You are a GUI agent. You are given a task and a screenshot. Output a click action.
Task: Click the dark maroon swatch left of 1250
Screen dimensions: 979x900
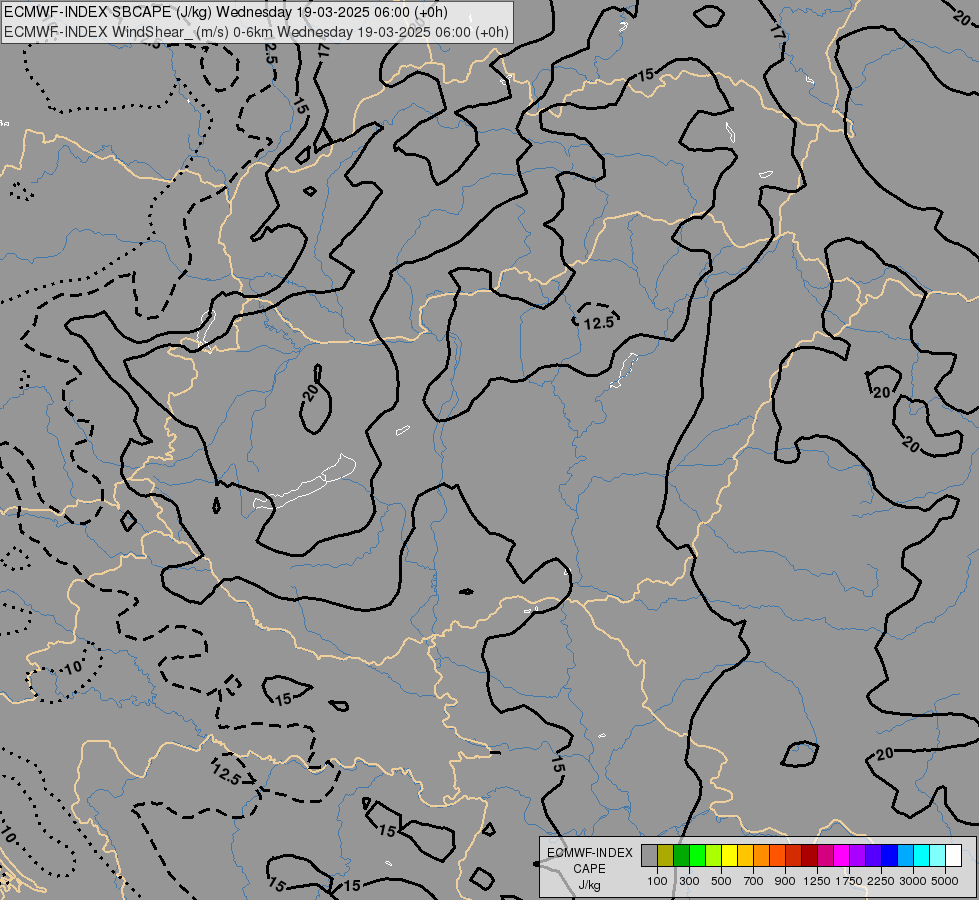(810, 856)
